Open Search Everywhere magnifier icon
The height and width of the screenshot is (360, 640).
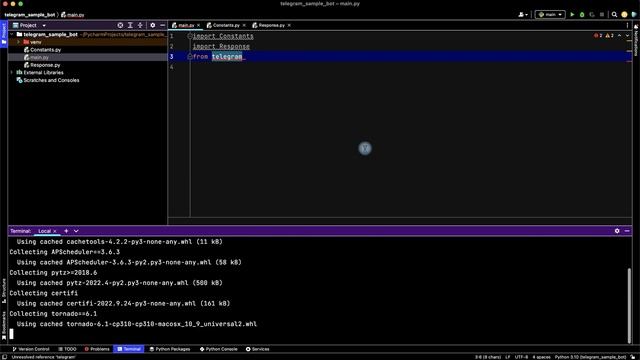pyautogui.click(x=614, y=14)
